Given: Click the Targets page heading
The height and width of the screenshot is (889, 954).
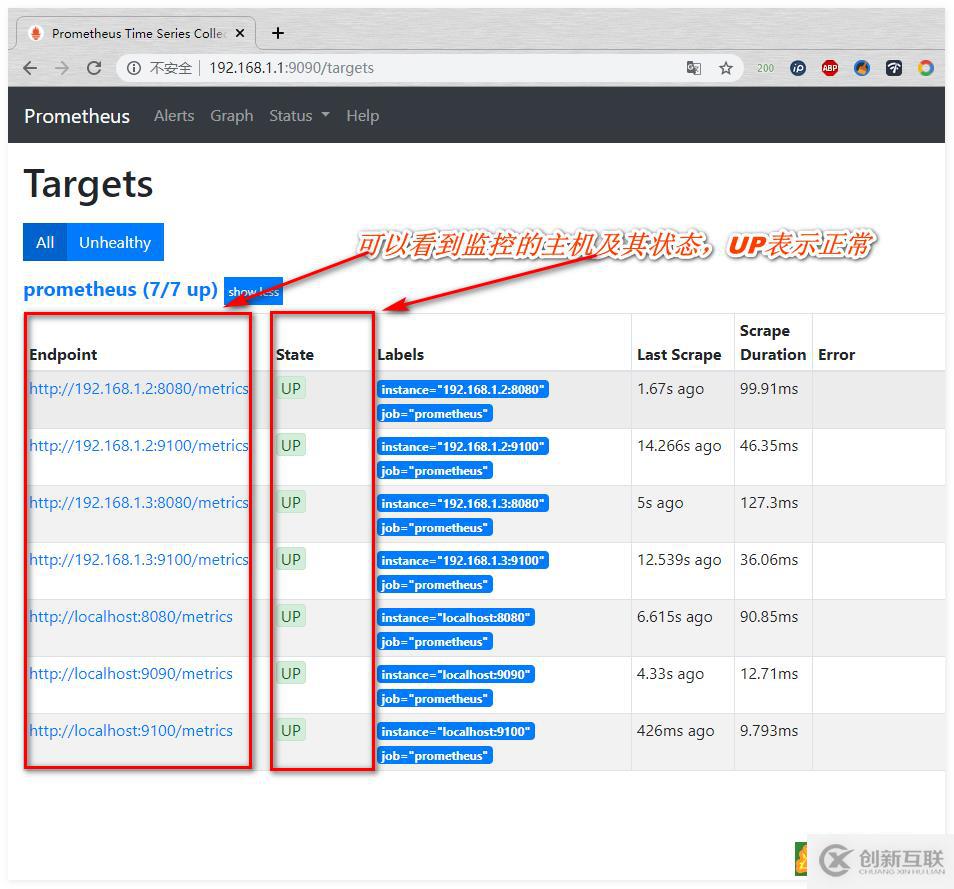Looking at the screenshot, I should (x=88, y=184).
